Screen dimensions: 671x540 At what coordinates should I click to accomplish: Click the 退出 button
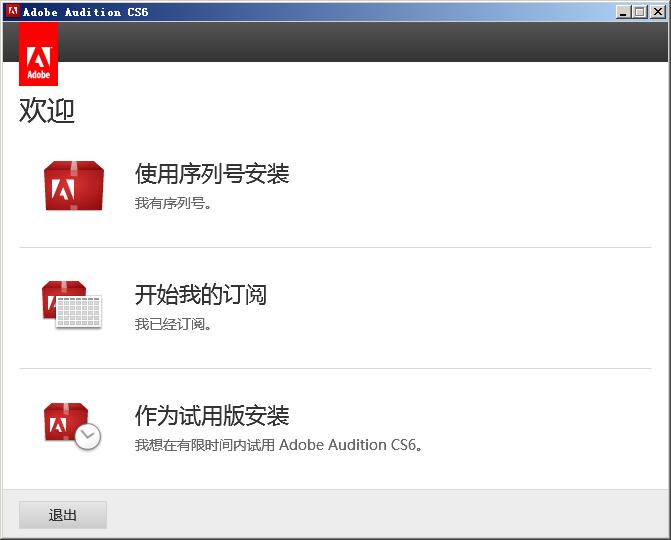[63, 515]
